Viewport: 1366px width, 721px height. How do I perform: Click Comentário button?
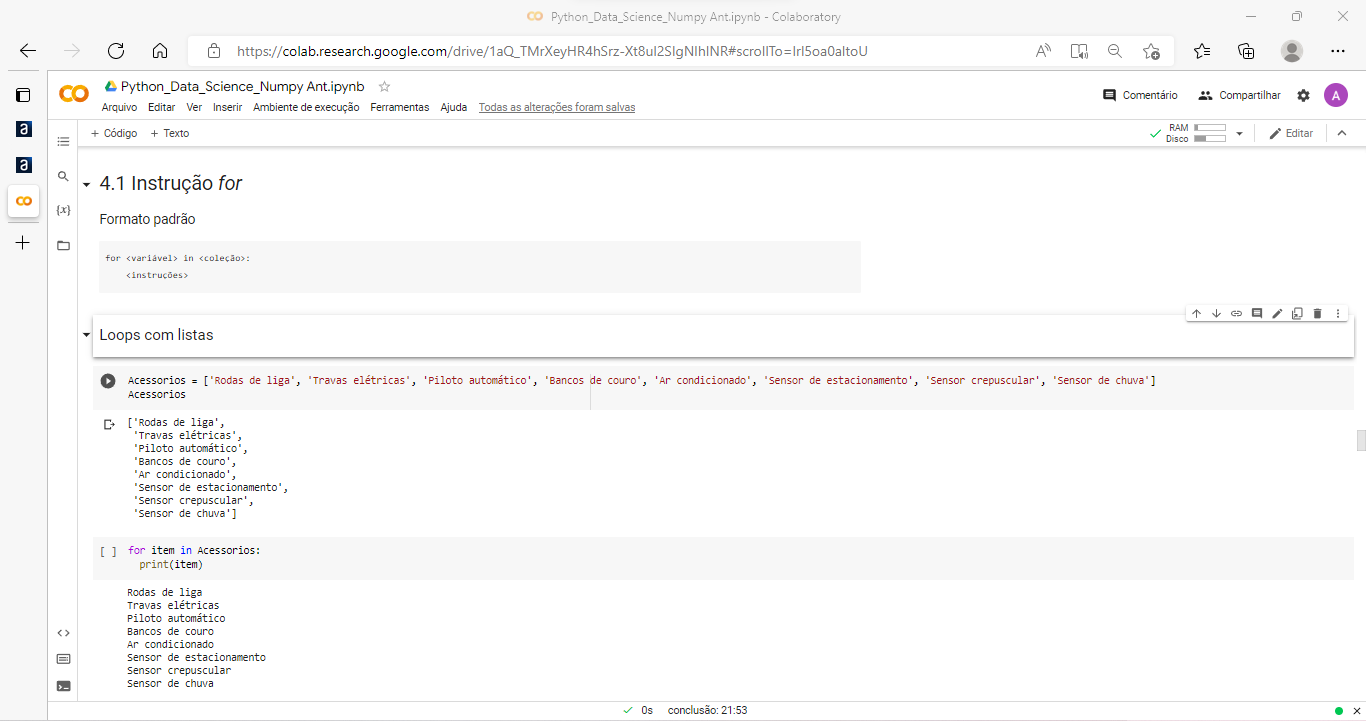(x=1140, y=95)
